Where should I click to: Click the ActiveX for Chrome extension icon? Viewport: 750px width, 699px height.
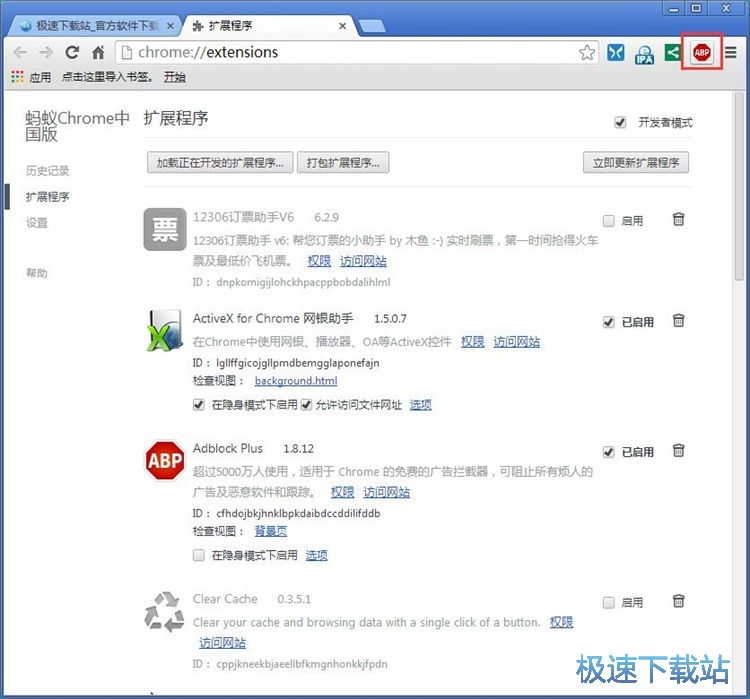(165, 331)
